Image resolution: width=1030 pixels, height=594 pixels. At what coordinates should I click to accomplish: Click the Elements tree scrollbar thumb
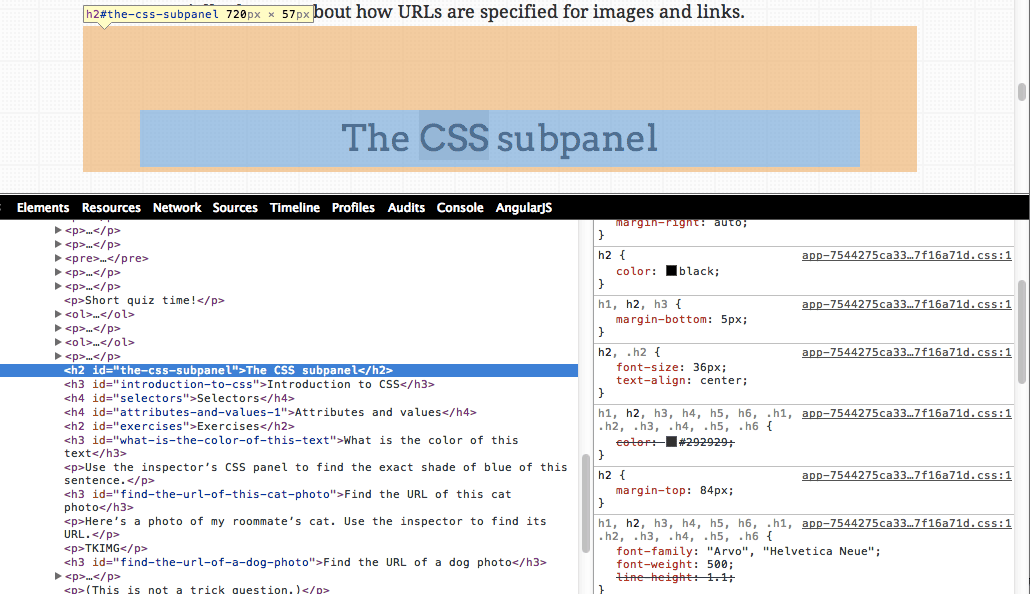585,503
